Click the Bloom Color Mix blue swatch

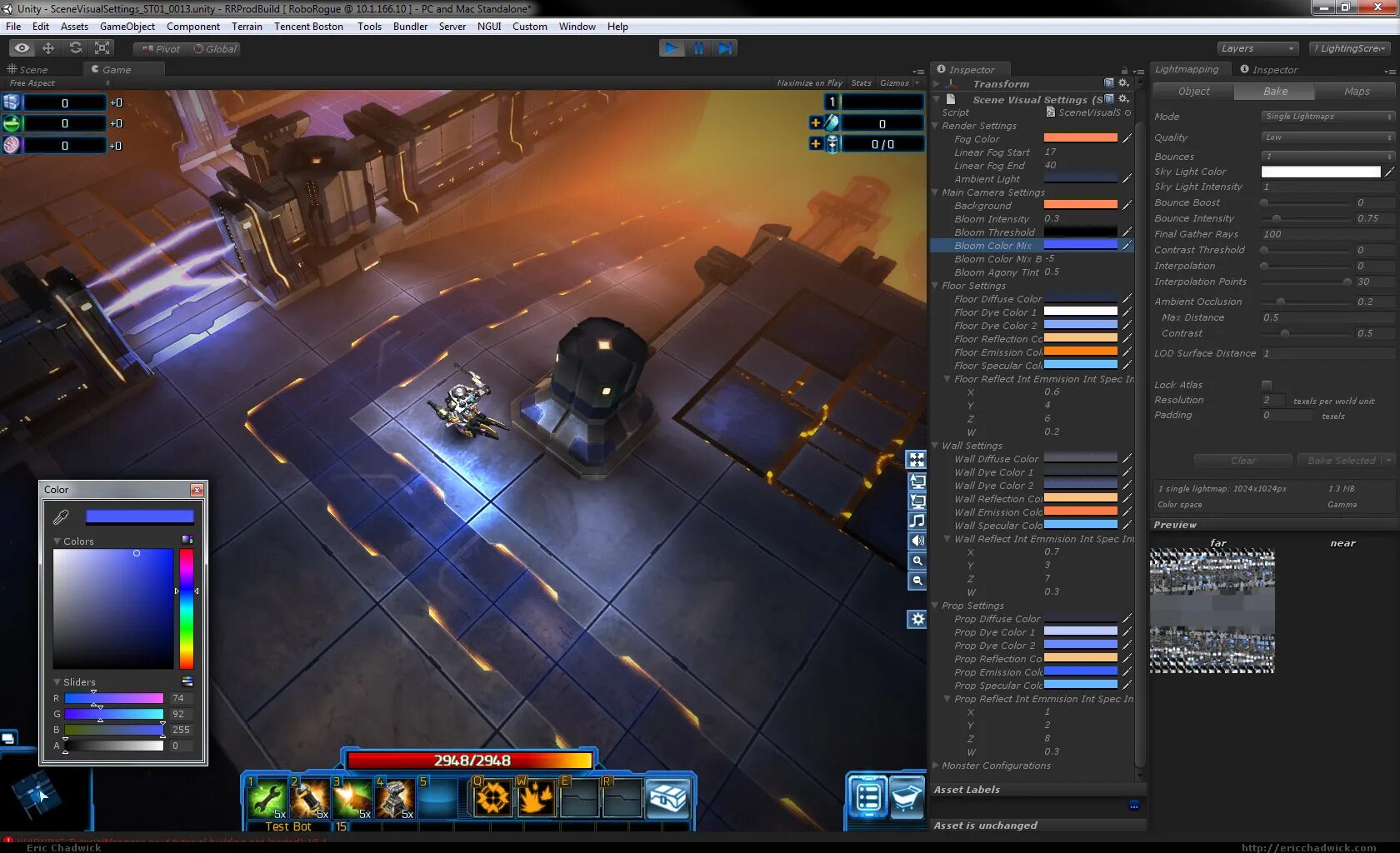coord(1081,245)
